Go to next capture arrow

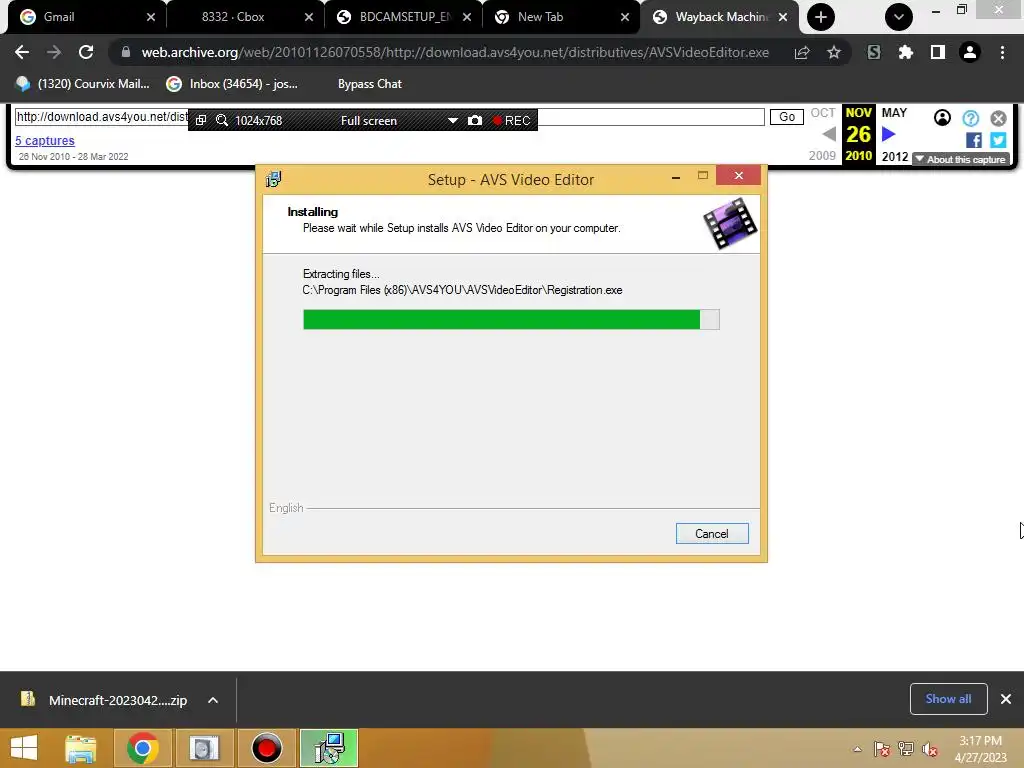pos(888,134)
